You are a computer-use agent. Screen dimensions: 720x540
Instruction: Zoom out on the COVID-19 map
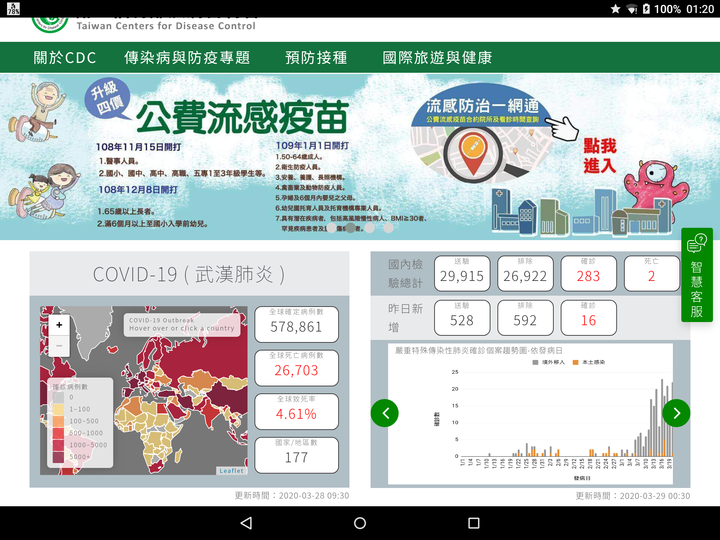(59, 345)
